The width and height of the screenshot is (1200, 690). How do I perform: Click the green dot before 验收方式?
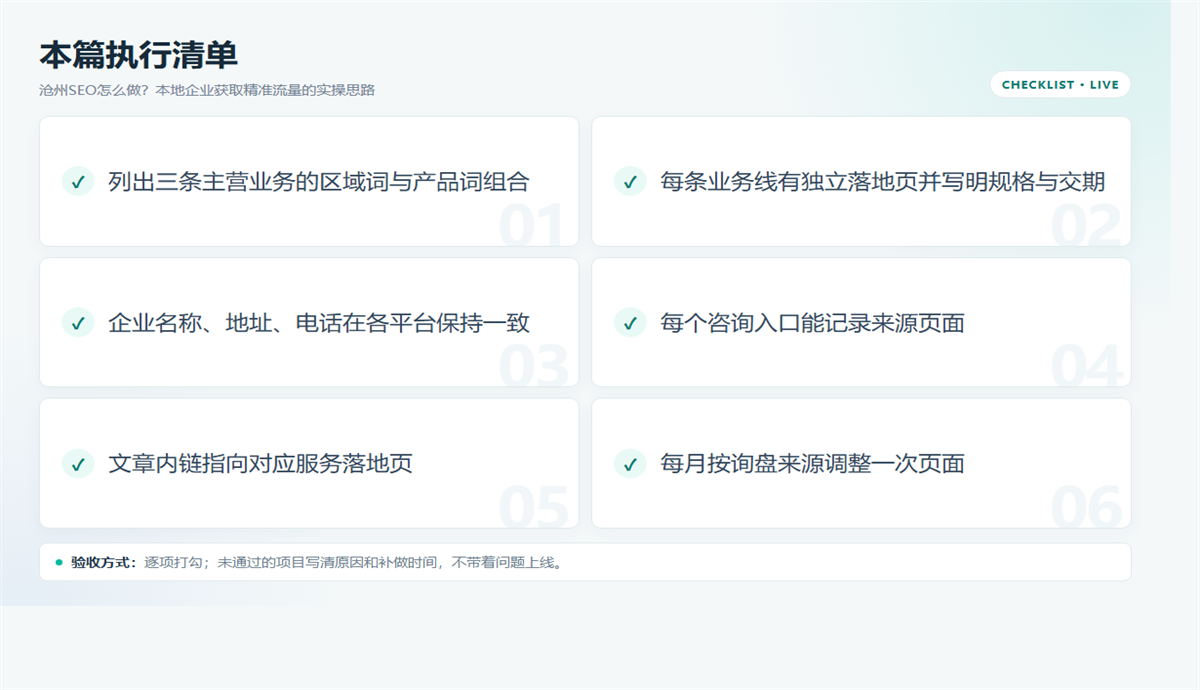pyautogui.click(x=59, y=562)
